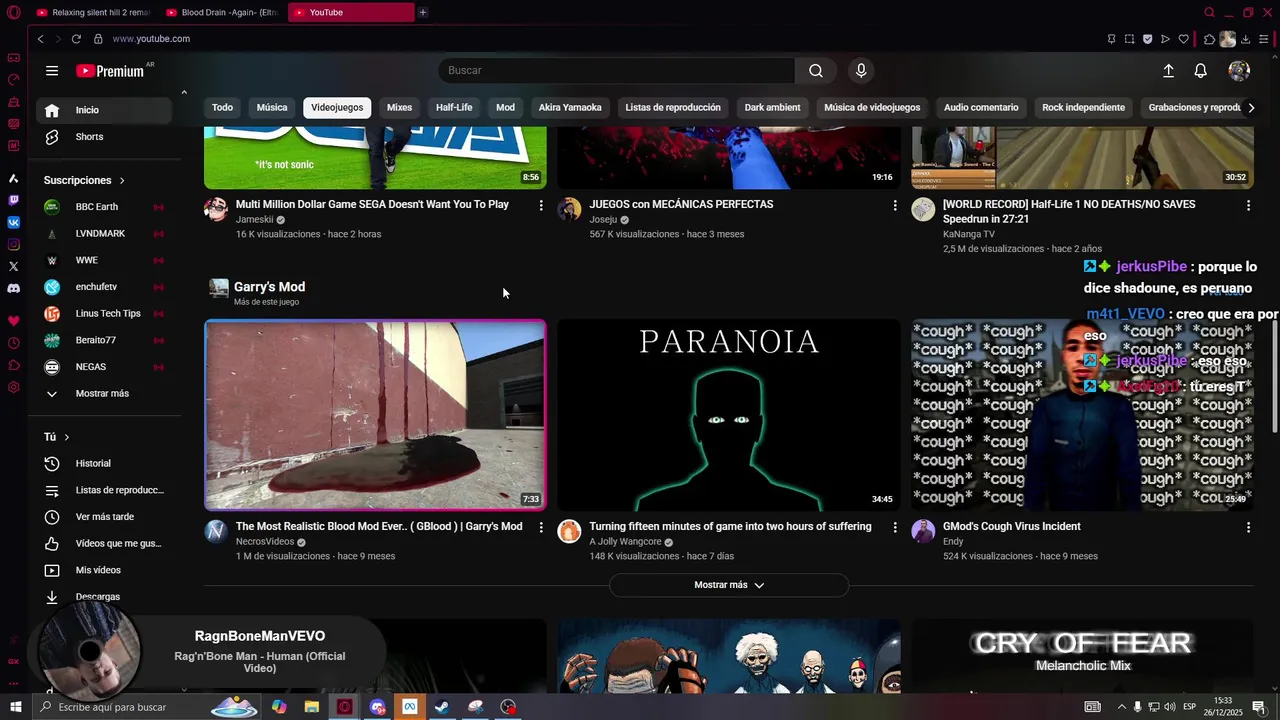Open sidebar settings gear in Opera

tap(13, 387)
